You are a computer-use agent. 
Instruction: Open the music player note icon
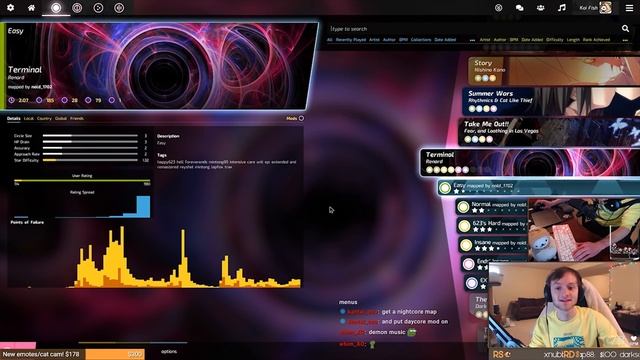(x=562, y=8)
